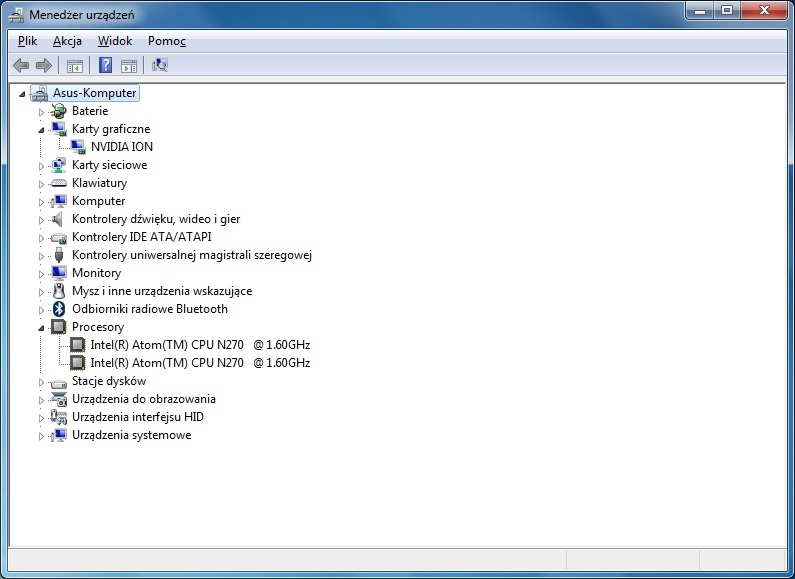Click the scan for hardware changes icon
The width and height of the screenshot is (795, 579).
pos(160,65)
